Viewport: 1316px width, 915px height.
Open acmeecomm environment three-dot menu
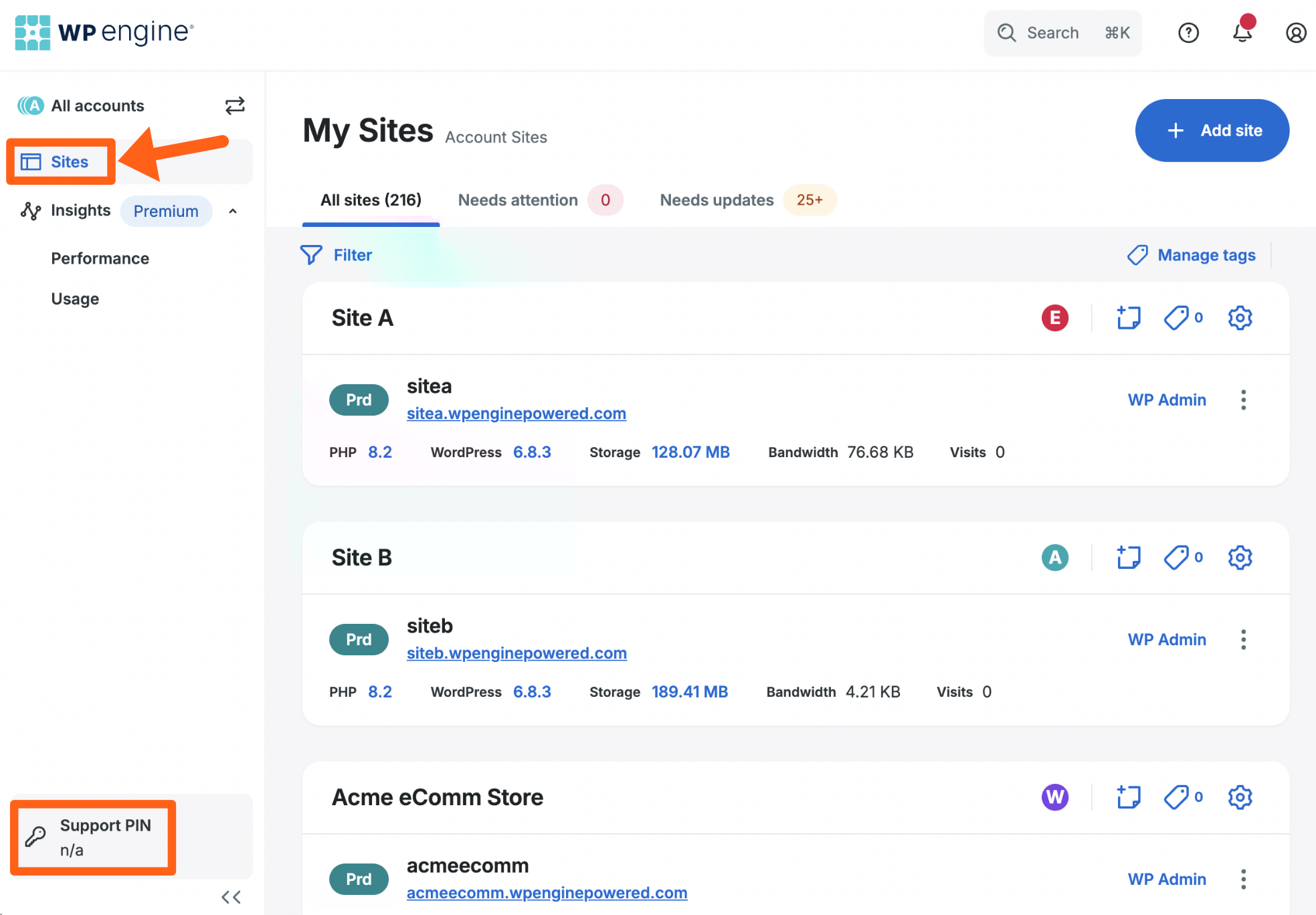pos(1243,880)
